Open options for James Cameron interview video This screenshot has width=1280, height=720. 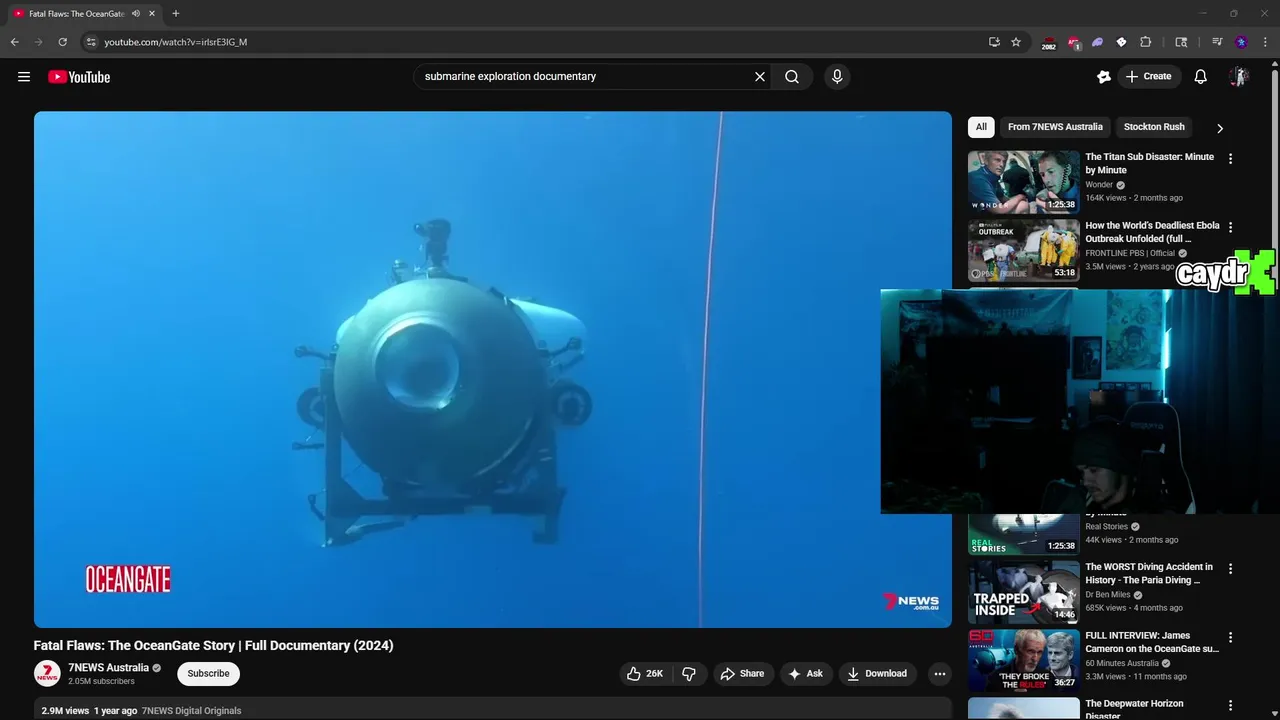1231,637
